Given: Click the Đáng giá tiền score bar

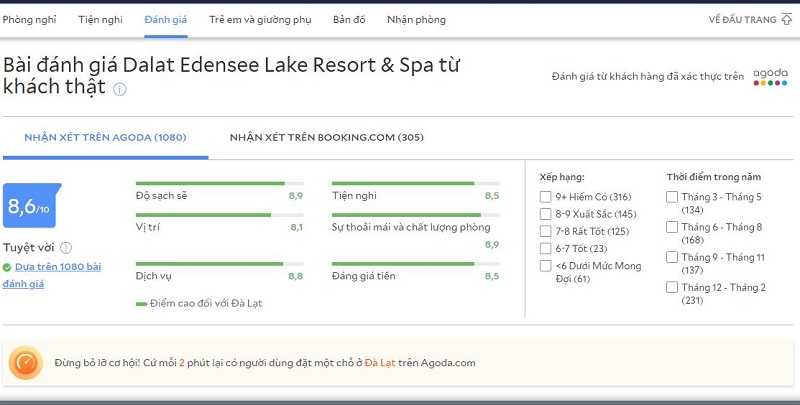Looking at the screenshot, I should (415, 264).
